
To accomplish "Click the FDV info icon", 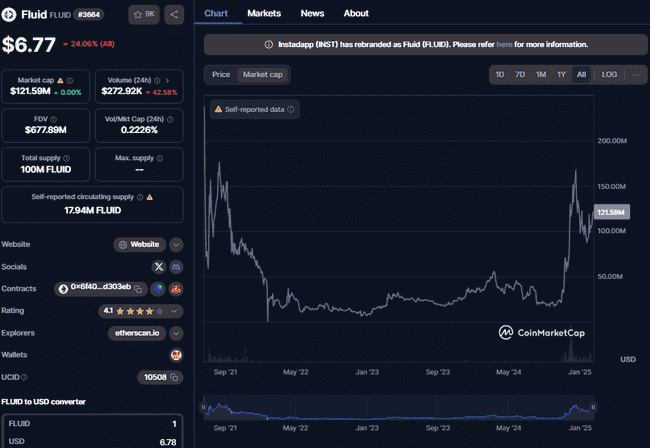I will (x=53, y=119).
